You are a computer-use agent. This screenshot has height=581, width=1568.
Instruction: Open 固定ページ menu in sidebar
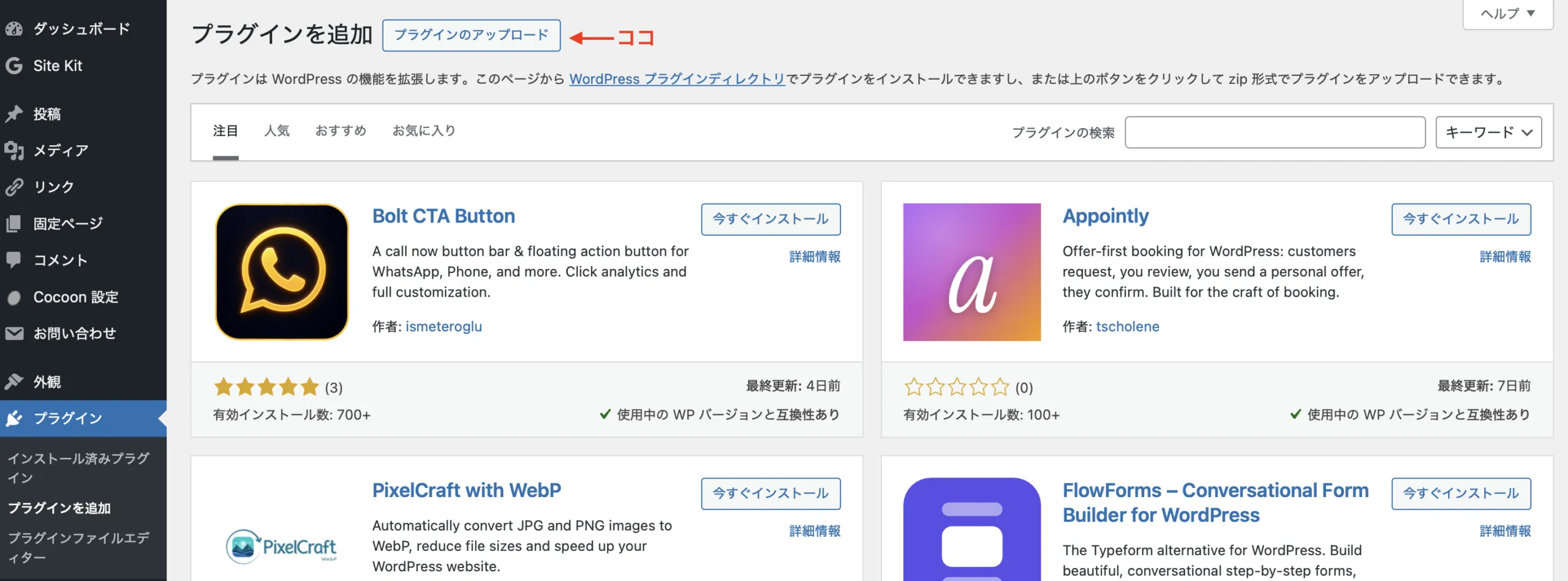coord(68,224)
